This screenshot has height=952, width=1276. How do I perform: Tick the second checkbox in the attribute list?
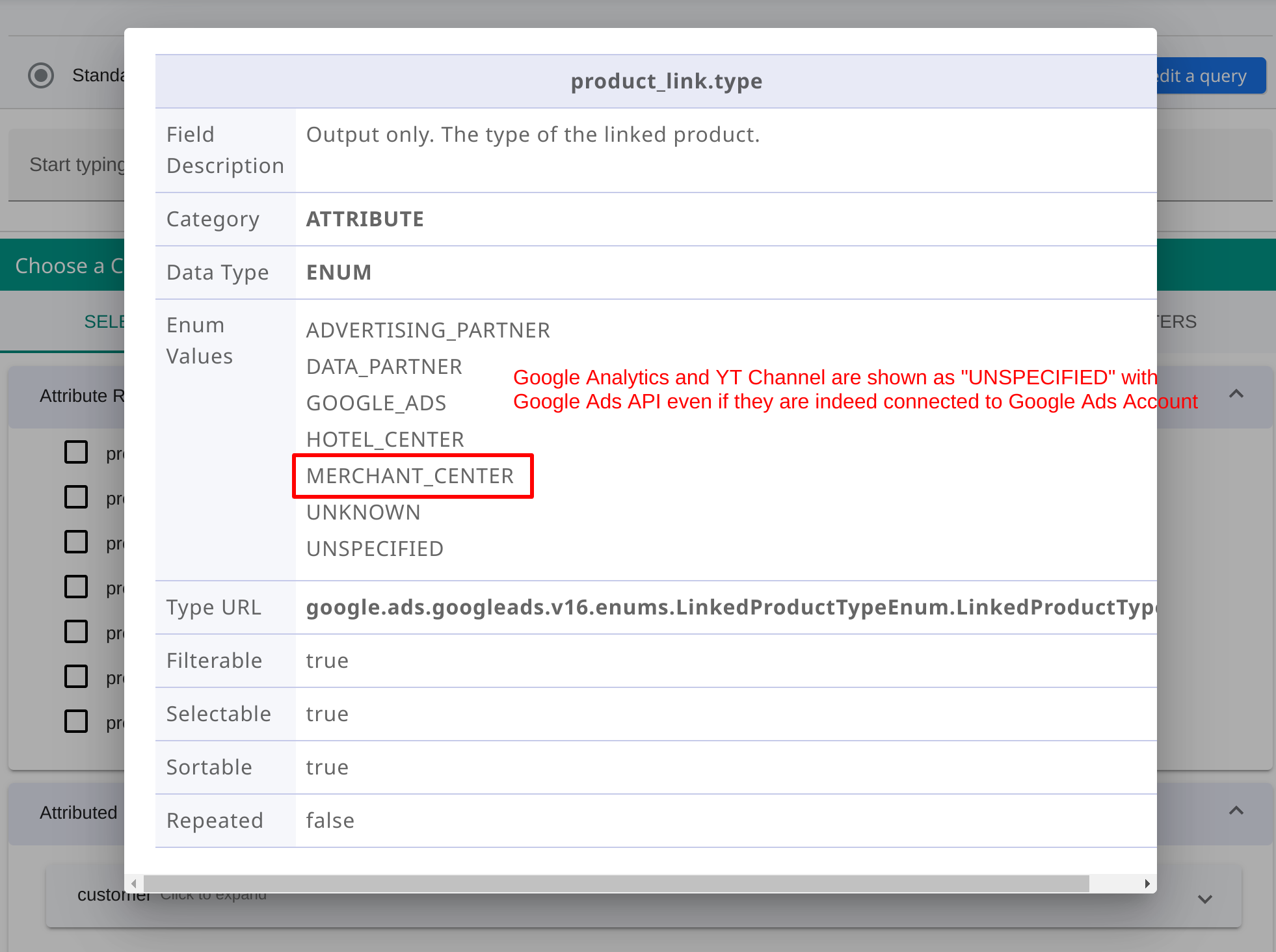(x=76, y=497)
